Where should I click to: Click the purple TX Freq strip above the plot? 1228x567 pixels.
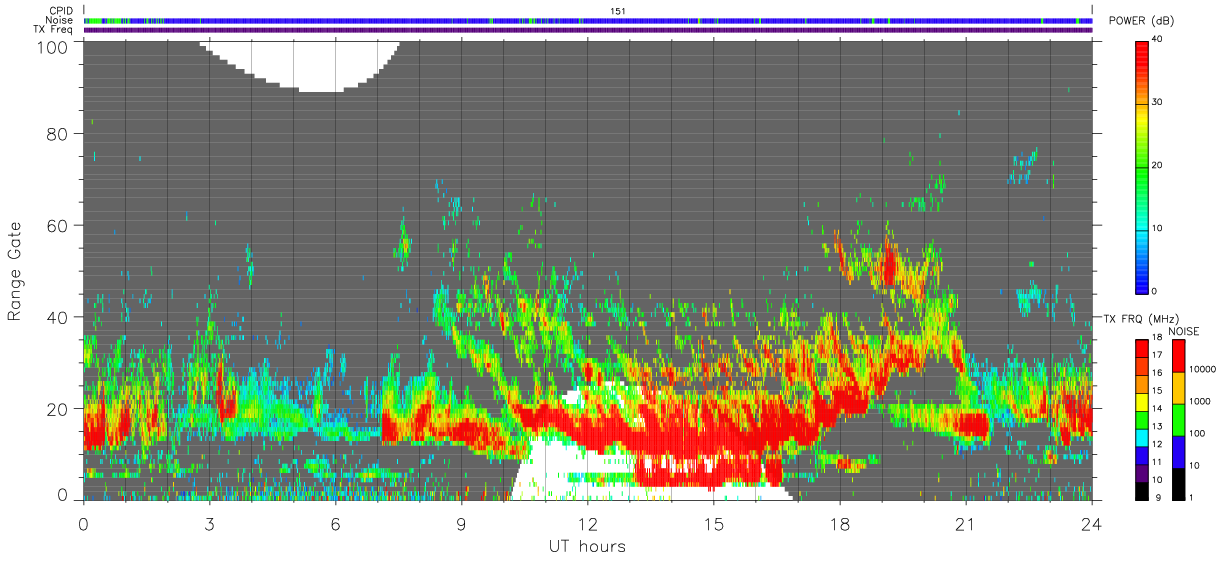click(590, 30)
